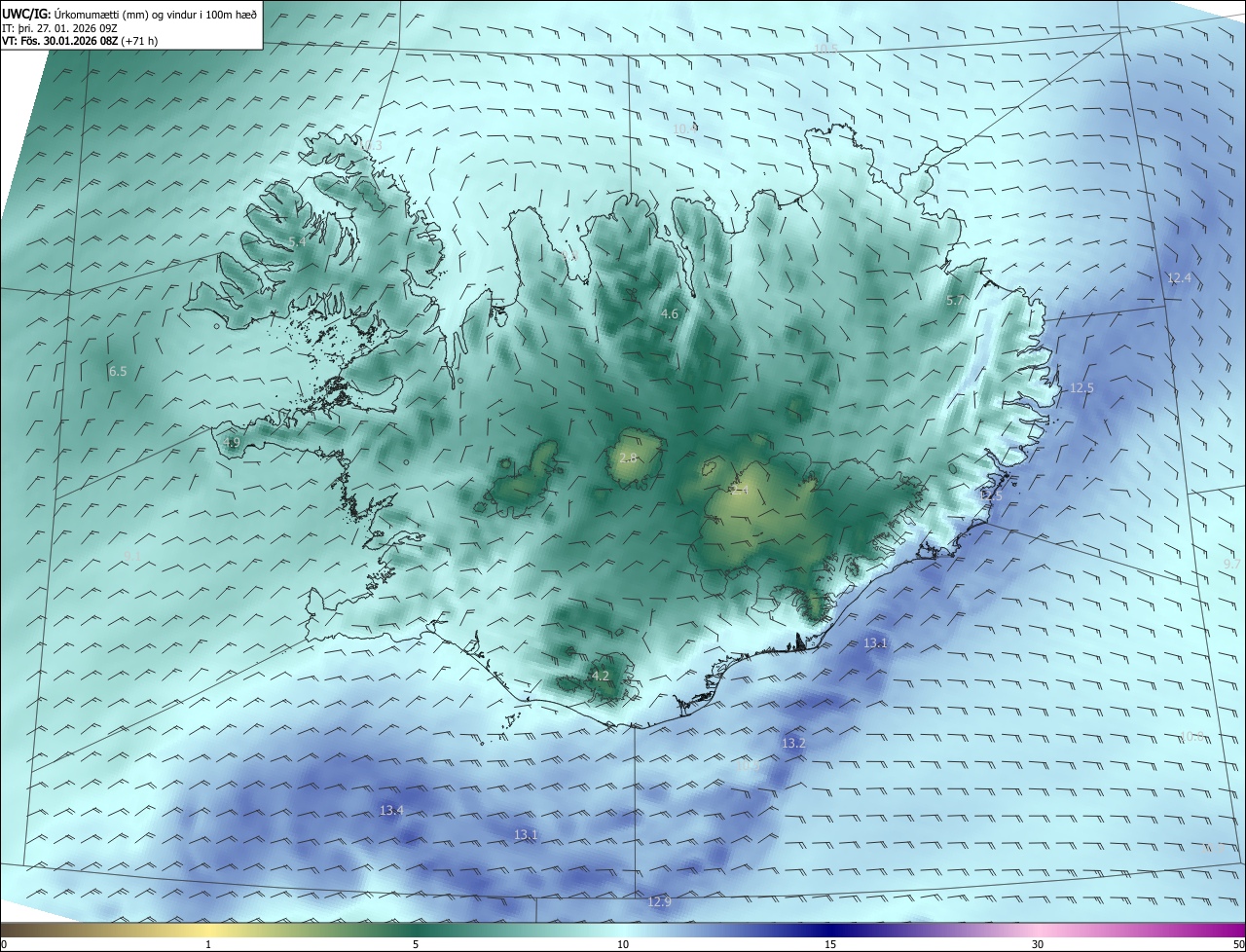
Task: Click the 9.7 value on the map
Action: click(1232, 564)
